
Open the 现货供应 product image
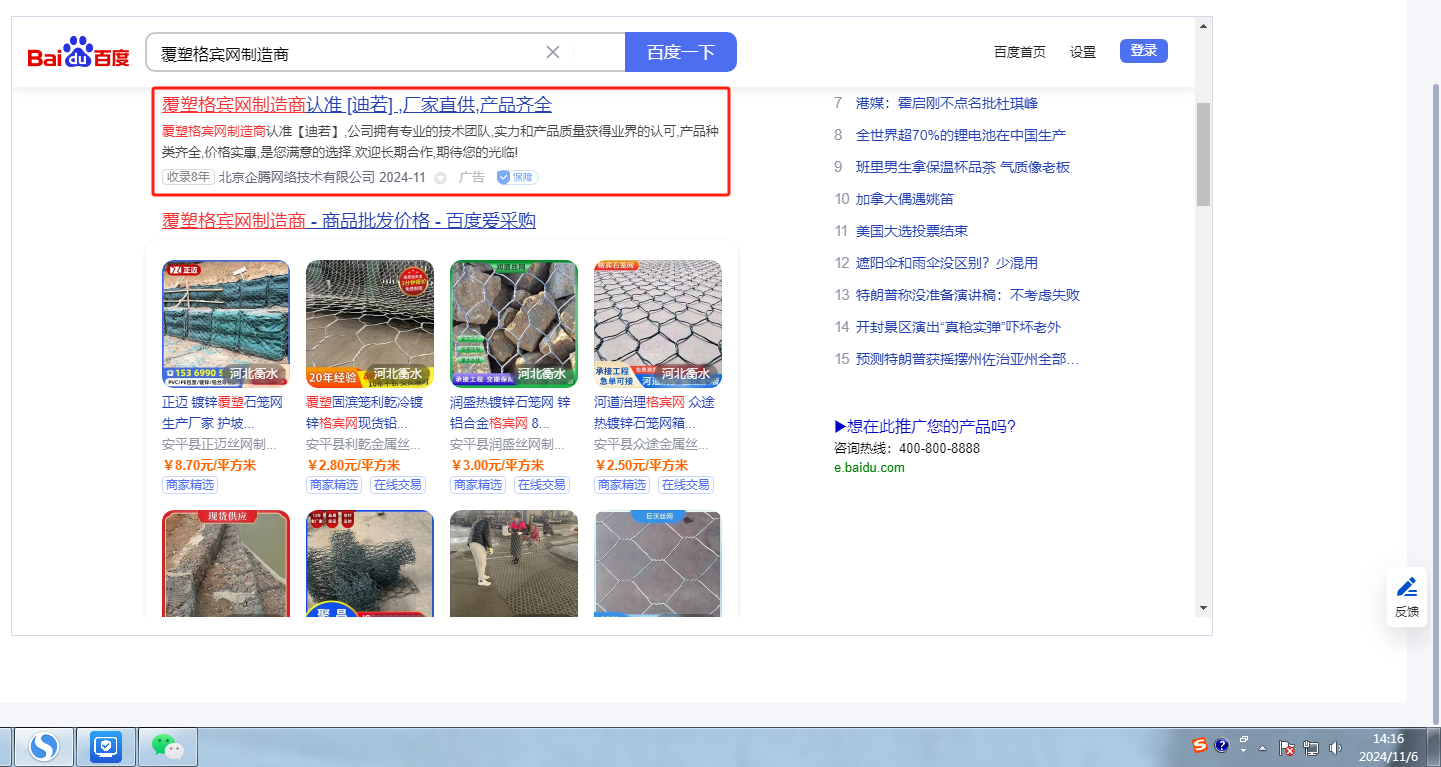pyautogui.click(x=226, y=564)
